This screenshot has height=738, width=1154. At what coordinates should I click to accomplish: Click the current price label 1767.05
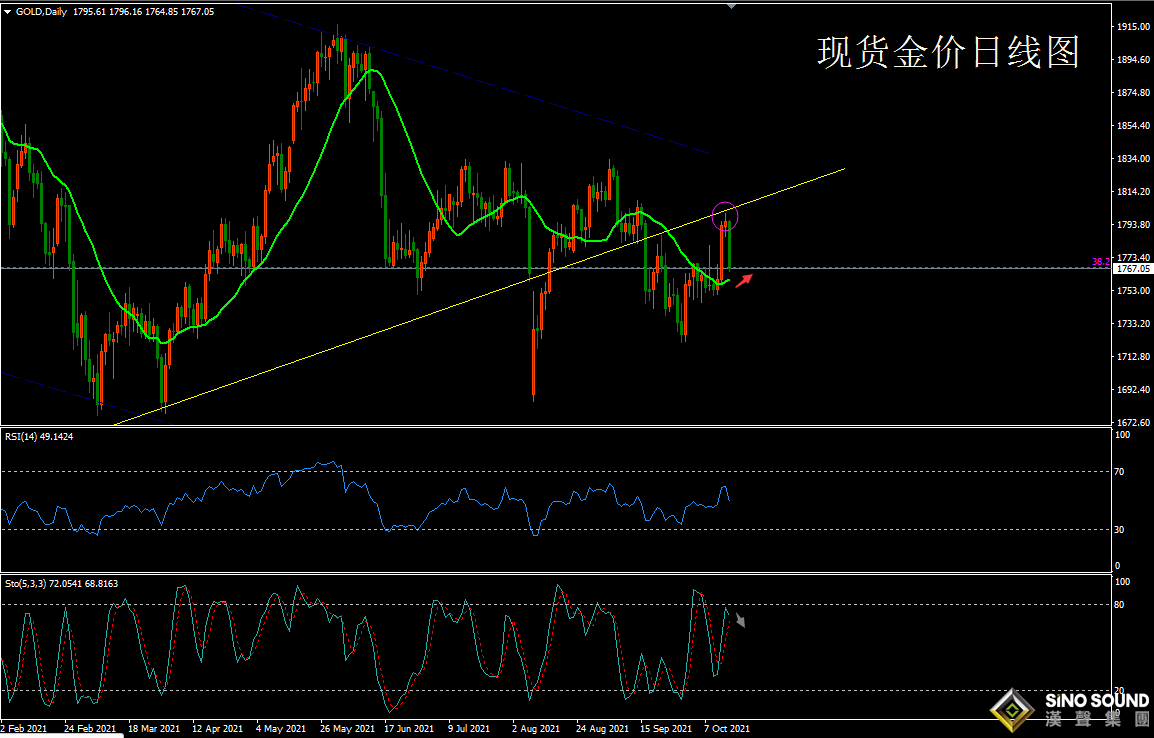click(1132, 269)
